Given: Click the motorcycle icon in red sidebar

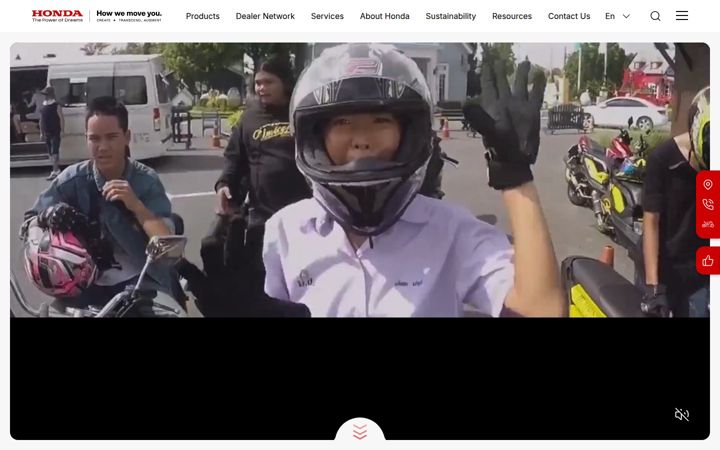Looking at the screenshot, I should (x=708, y=225).
